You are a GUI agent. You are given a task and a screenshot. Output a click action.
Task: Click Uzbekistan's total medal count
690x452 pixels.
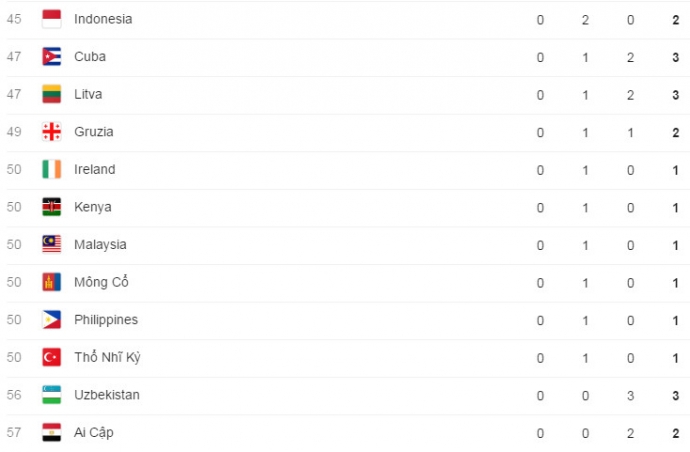pyautogui.click(x=676, y=395)
